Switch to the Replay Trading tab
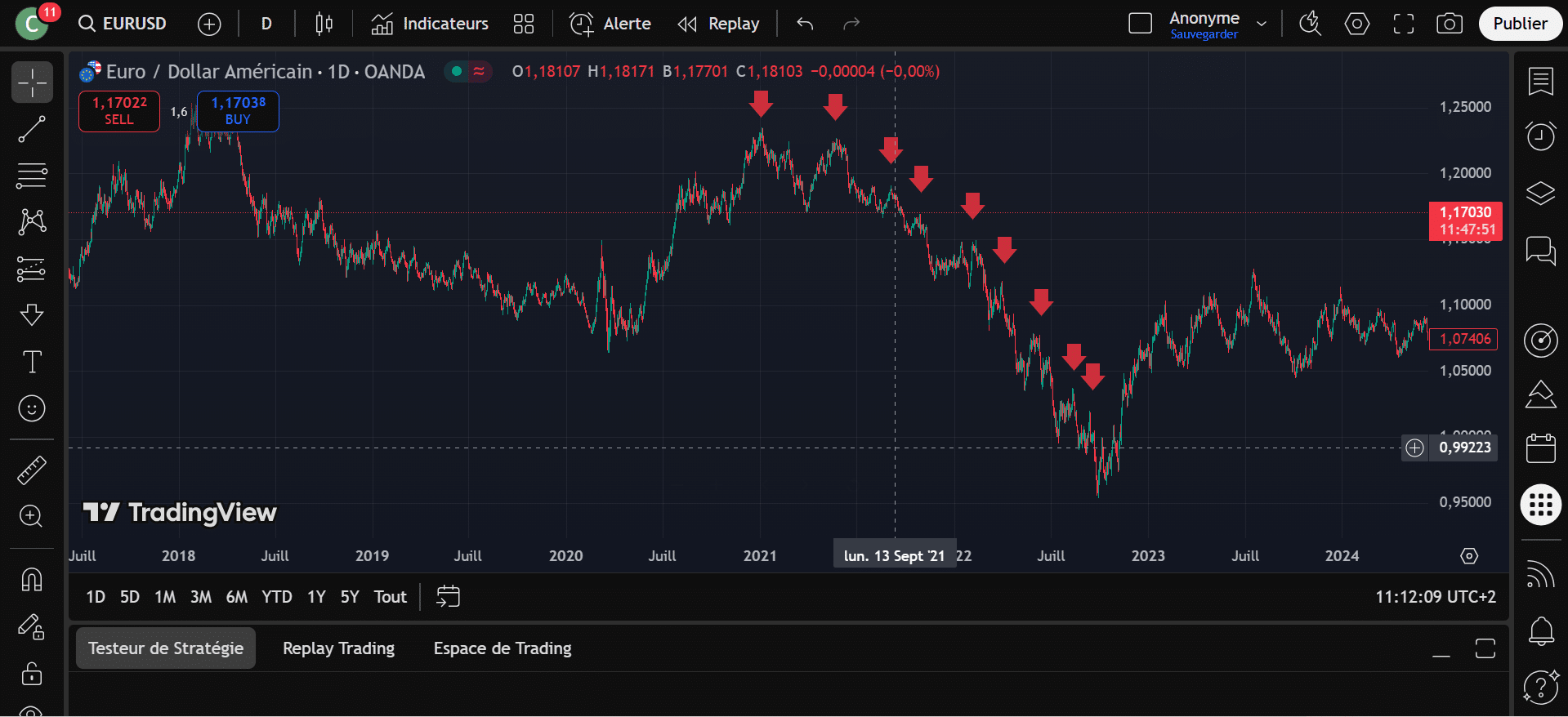The width and height of the screenshot is (1568, 717). click(338, 648)
